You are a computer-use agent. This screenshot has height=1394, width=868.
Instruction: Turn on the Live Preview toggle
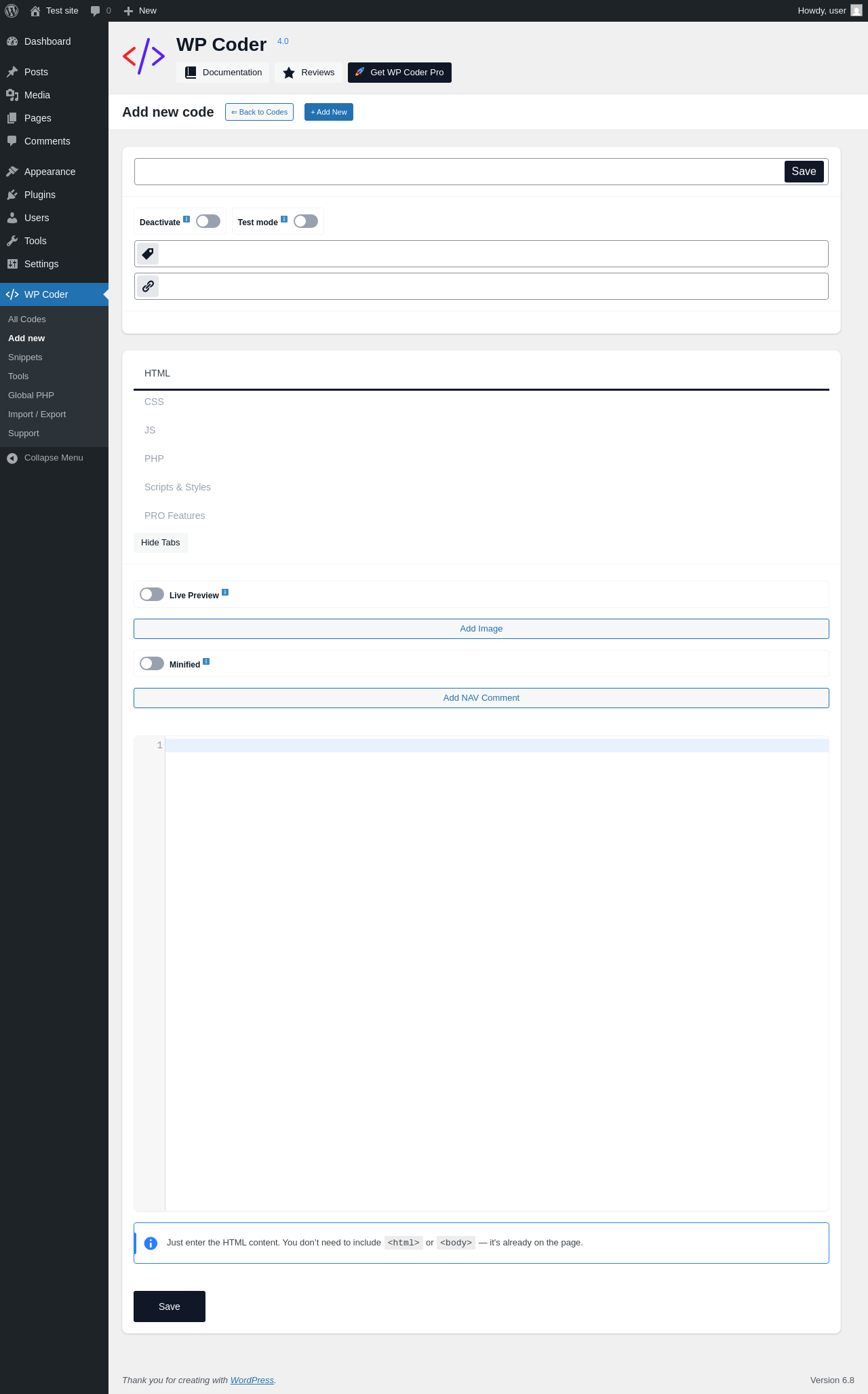point(152,594)
